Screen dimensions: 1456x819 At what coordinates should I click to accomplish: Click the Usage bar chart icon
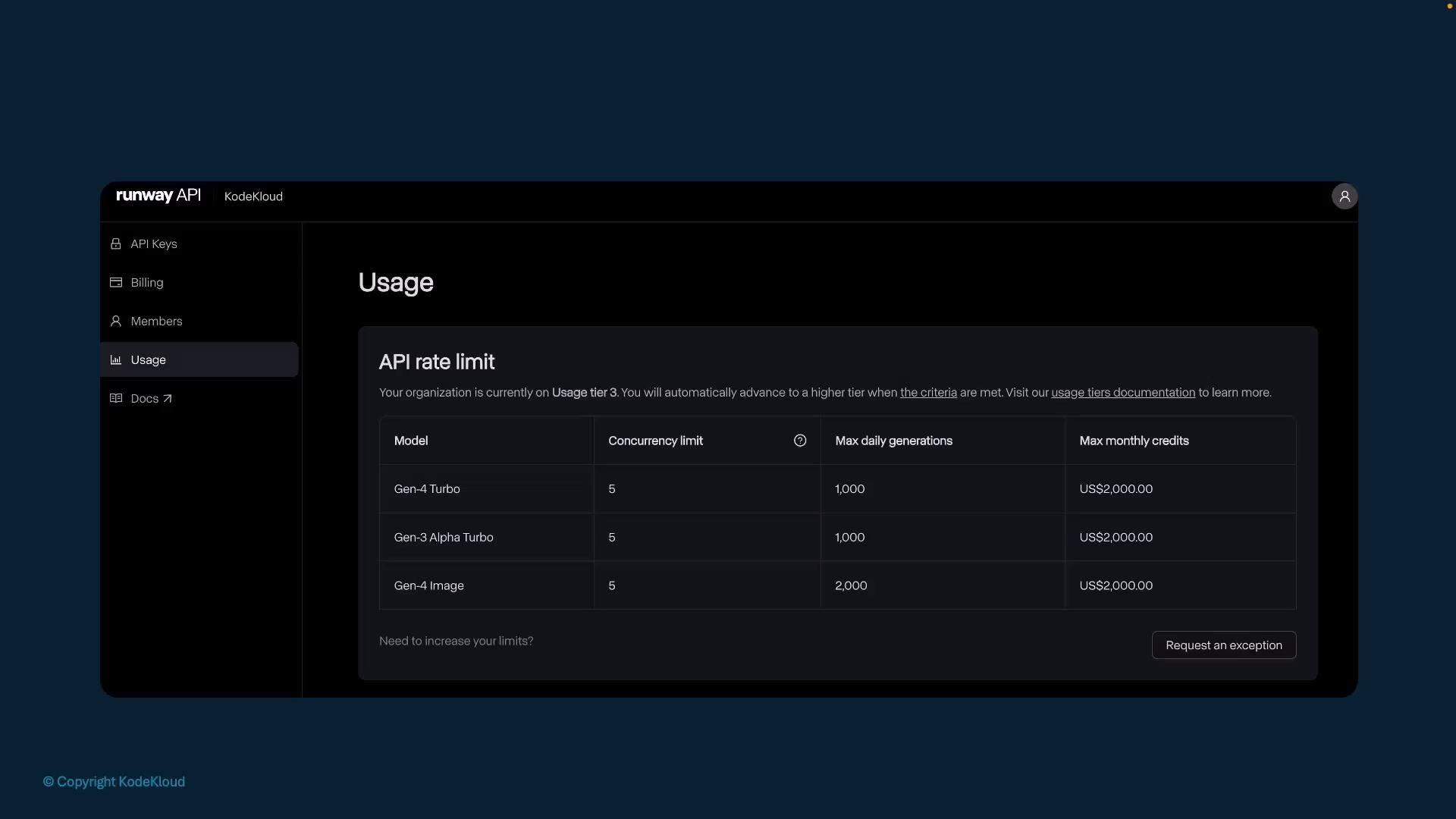116,359
